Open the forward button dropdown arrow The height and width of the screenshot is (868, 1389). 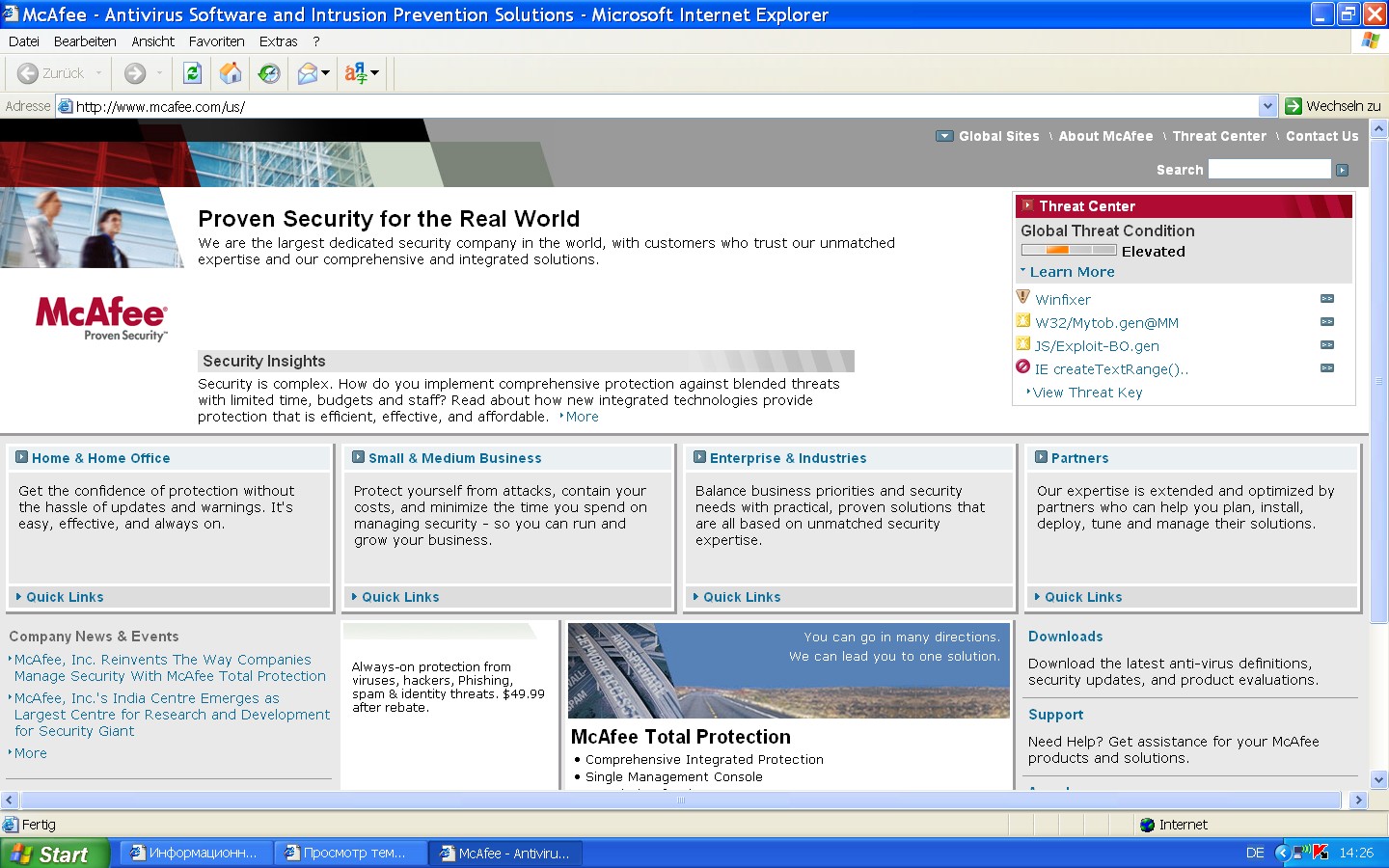(159, 73)
